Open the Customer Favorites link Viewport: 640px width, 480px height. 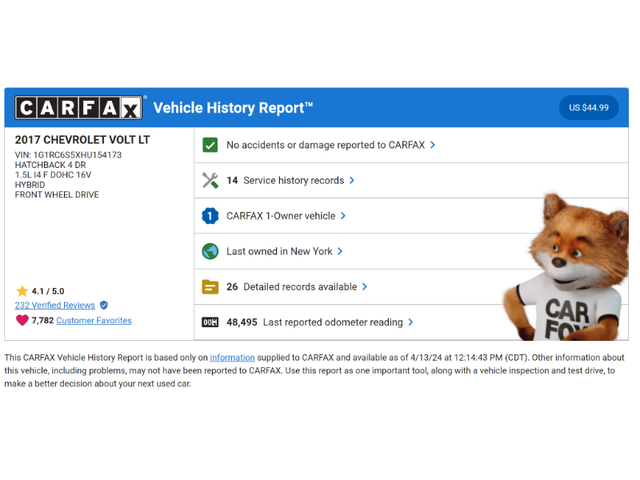point(94,320)
